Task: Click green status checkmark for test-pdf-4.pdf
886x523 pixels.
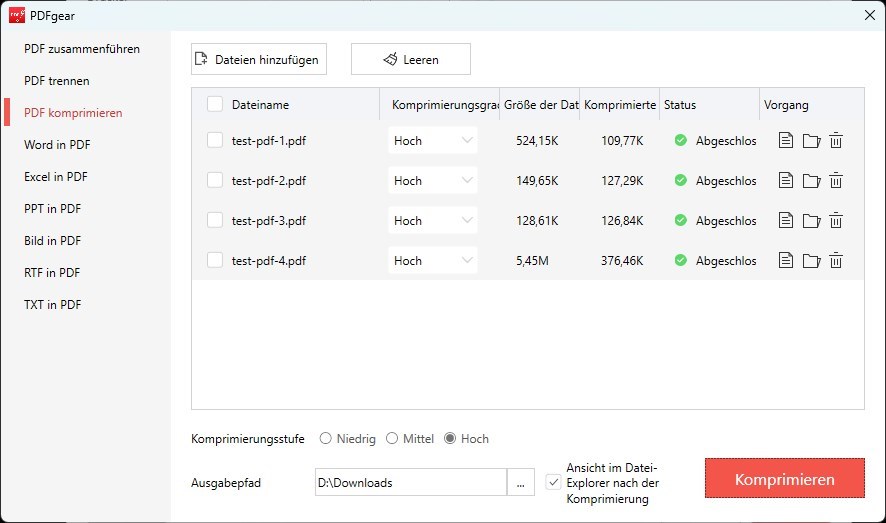Action: click(x=680, y=260)
